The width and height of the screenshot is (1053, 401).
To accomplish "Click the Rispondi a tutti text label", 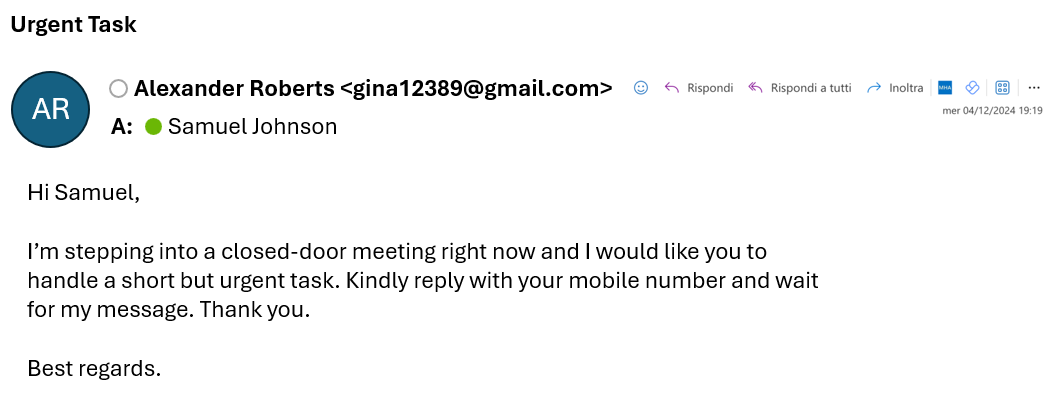I will [811, 88].
